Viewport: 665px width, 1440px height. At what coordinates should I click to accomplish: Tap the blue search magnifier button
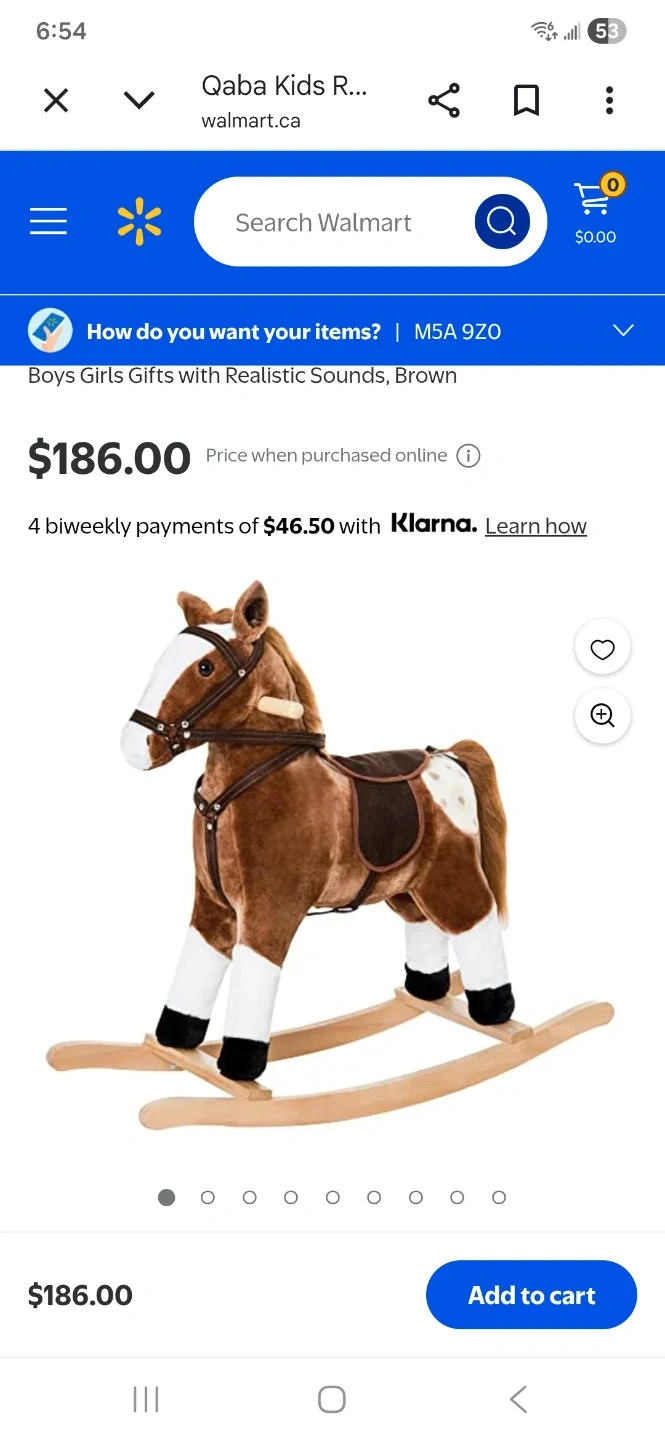pyautogui.click(x=502, y=222)
